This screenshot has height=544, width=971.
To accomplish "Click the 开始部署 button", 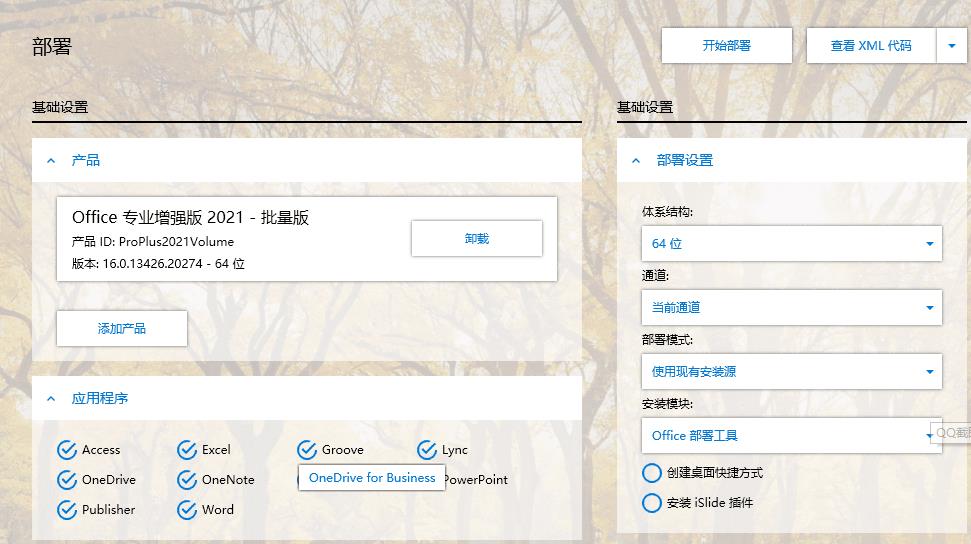I will point(726,45).
